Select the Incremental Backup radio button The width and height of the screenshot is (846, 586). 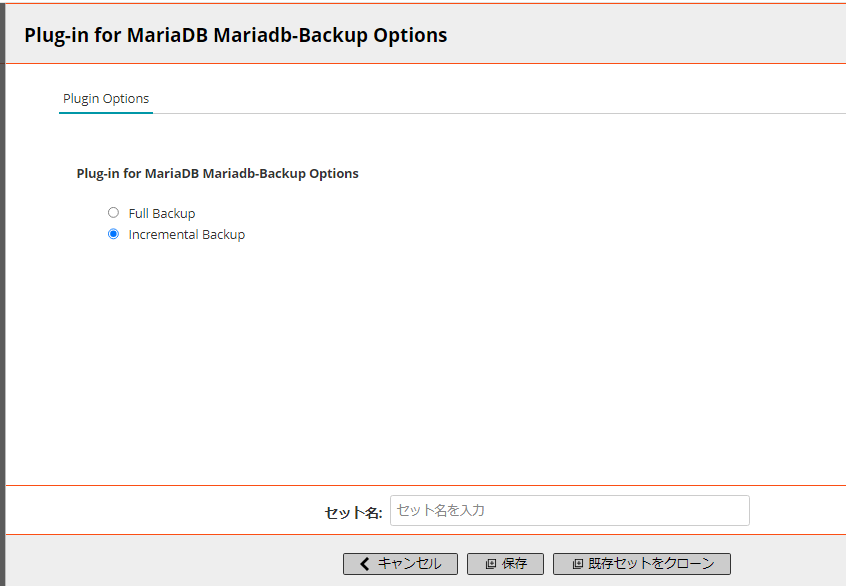113,234
